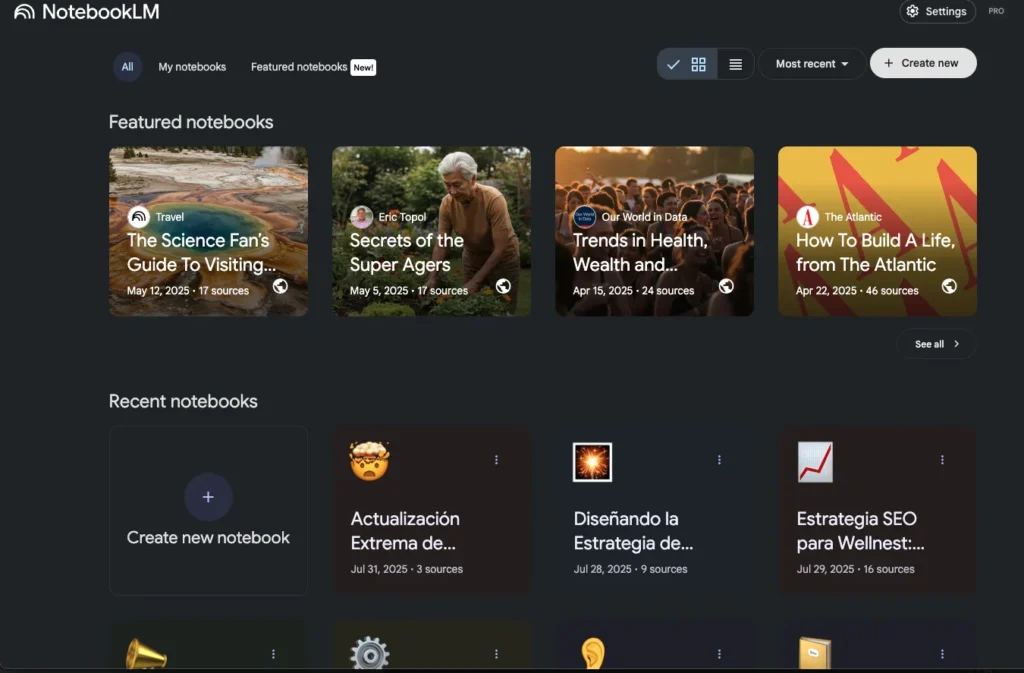The image size is (1024, 673).
Task: Click the May 12, 2025 · 17 sources text
Action: (x=188, y=290)
